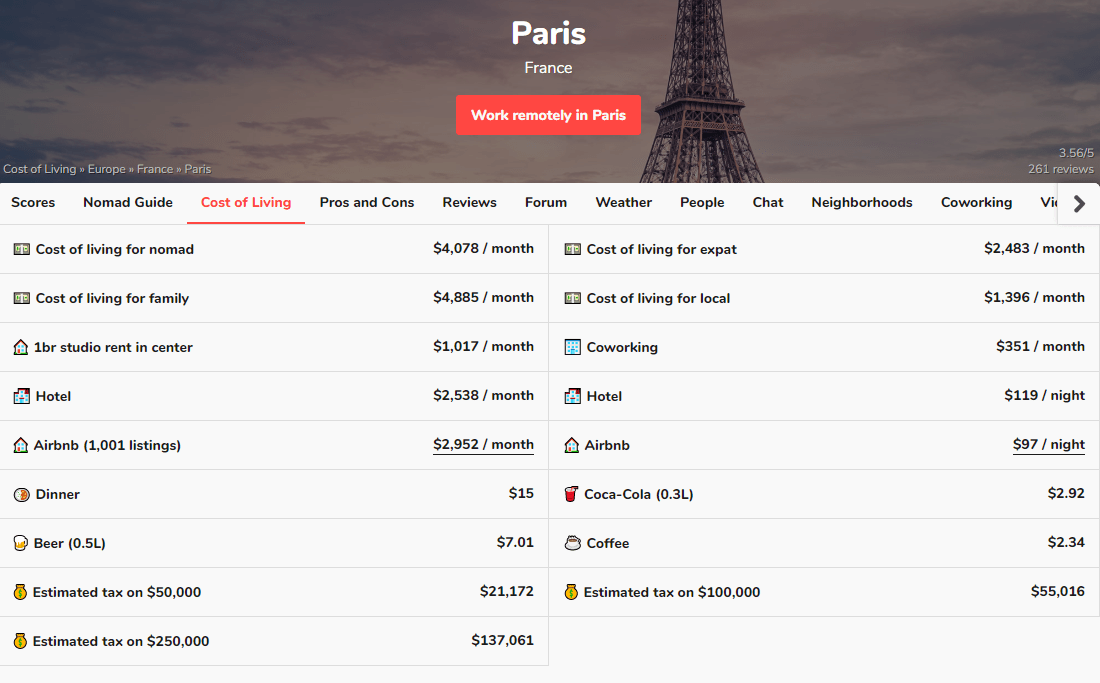Click the $4,078 / month nomad cost value
1100x683 pixels.
483,248
